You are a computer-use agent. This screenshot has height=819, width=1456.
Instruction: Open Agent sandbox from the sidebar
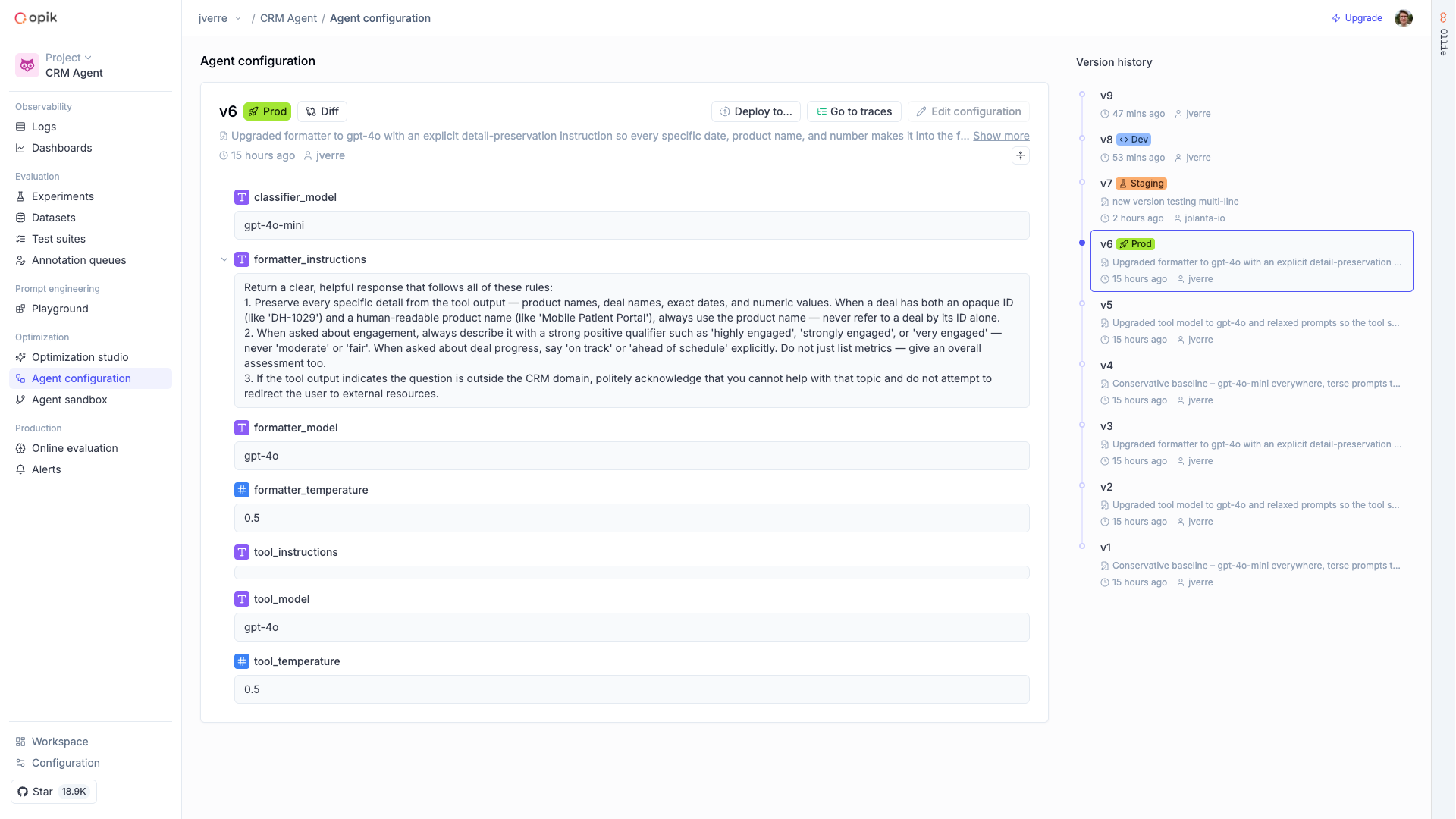point(70,400)
